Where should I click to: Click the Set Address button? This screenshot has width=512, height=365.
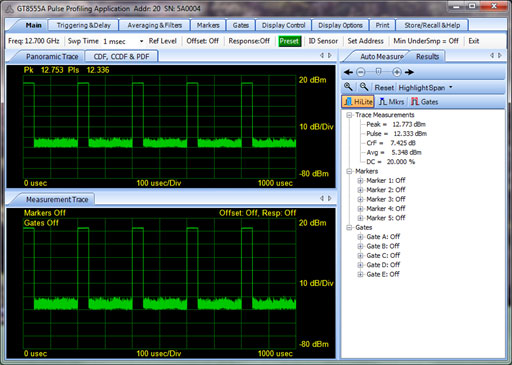point(366,41)
